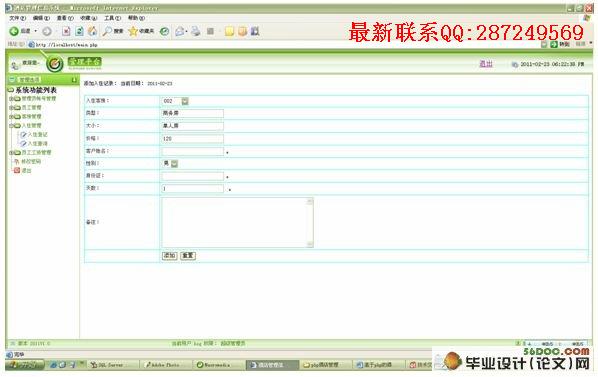The image size is (598, 377).
Task: Click the gray Edit icon after Print
Action: [x=210, y=31]
